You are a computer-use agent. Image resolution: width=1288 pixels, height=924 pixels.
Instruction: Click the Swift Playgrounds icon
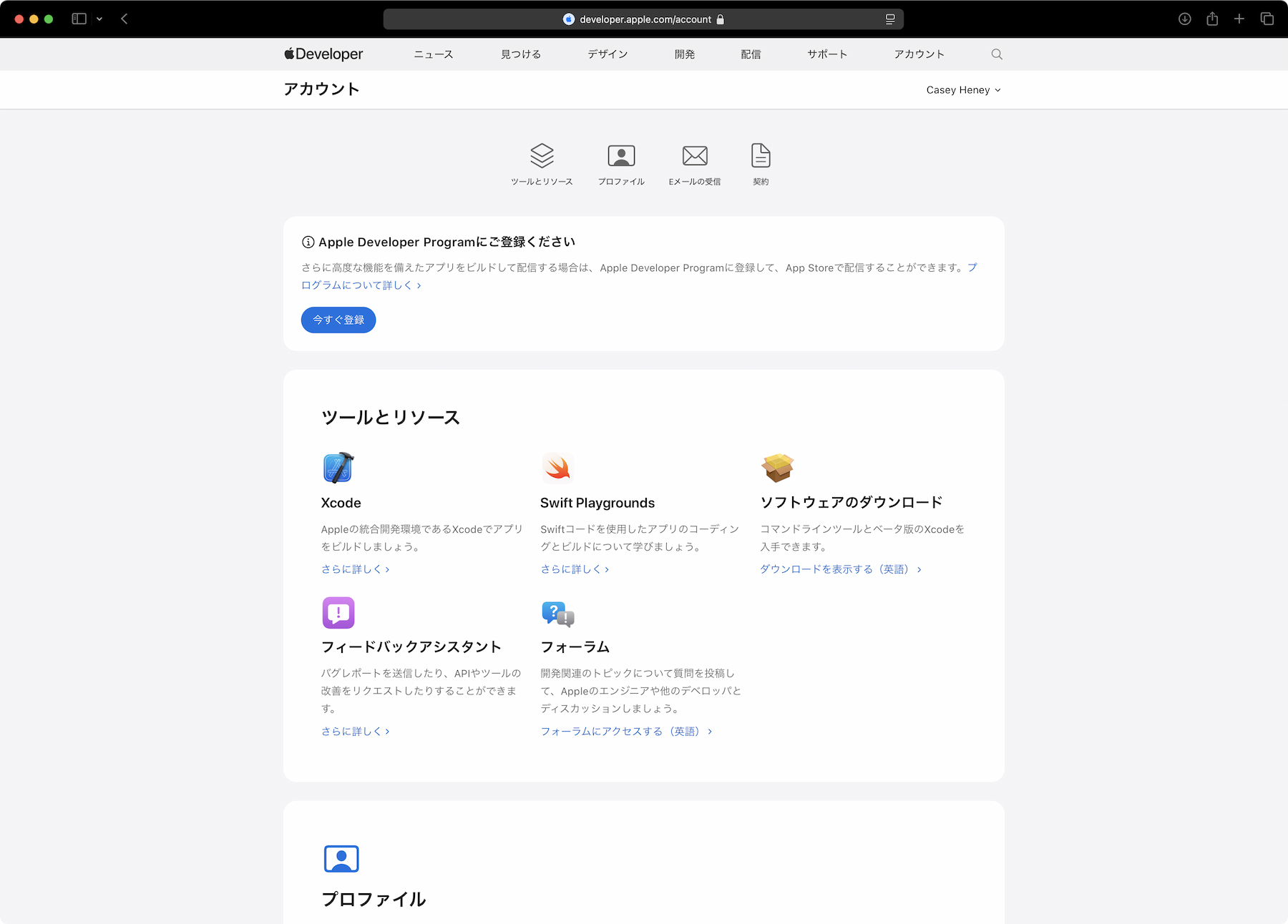557,468
